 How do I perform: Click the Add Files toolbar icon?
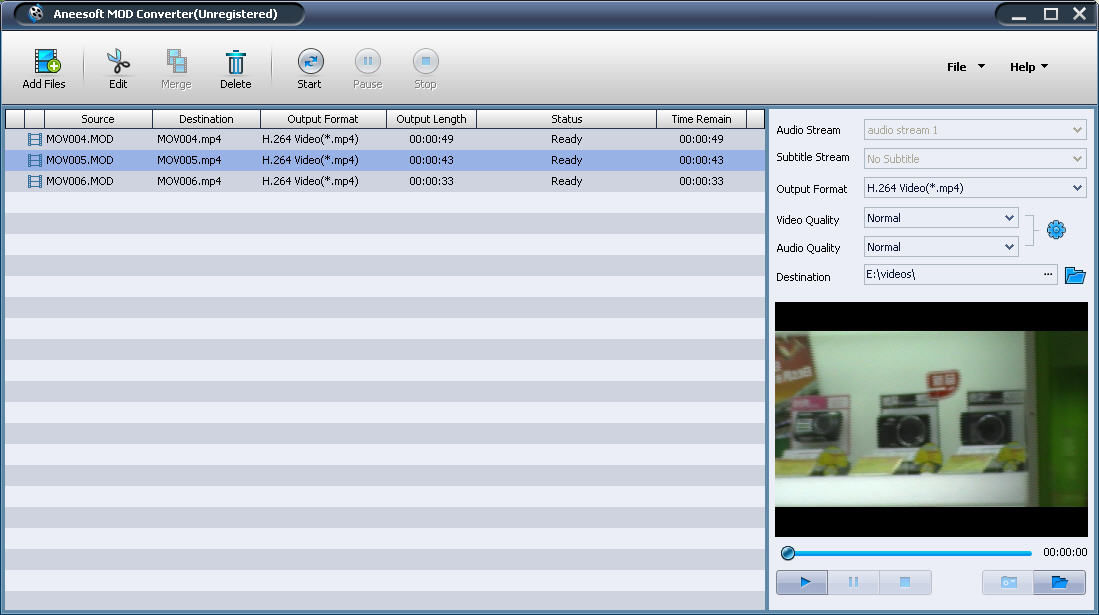[x=47, y=62]
